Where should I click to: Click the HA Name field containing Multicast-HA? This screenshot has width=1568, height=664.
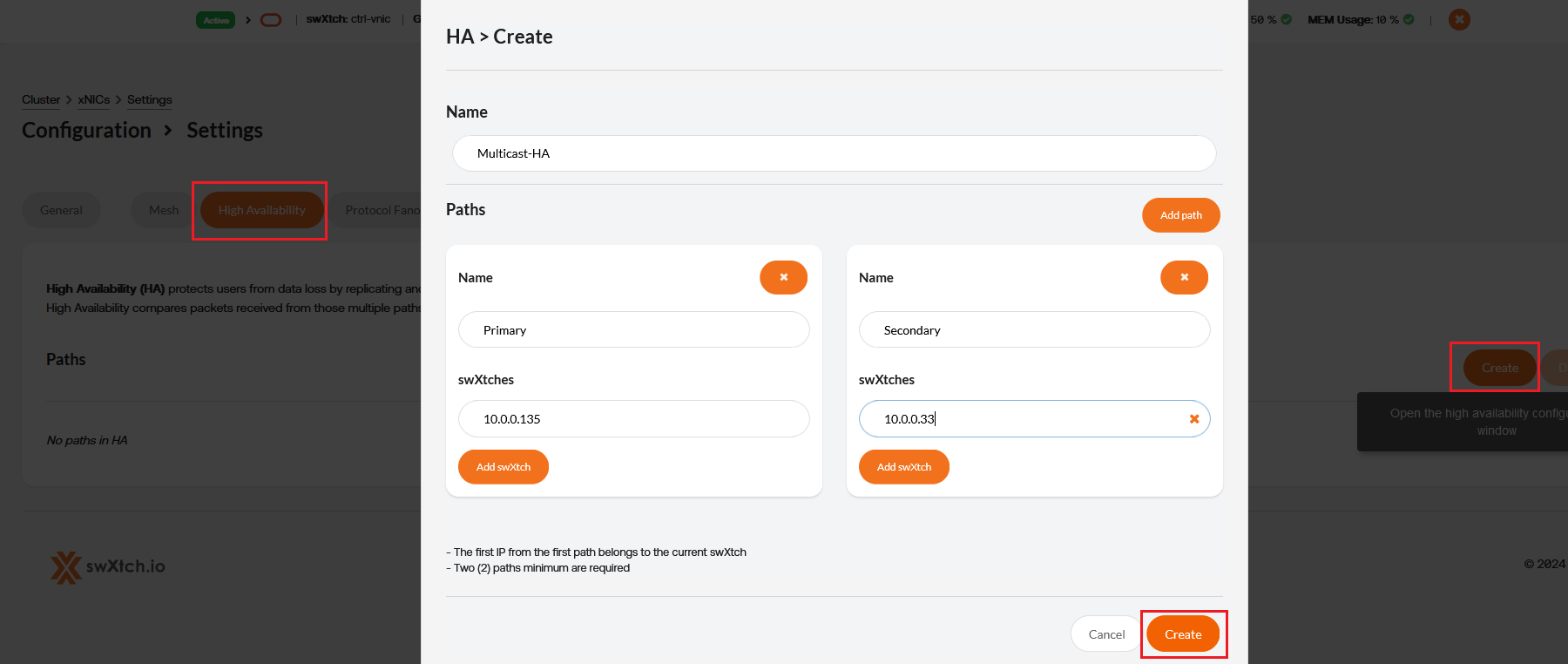coord(834,153)
